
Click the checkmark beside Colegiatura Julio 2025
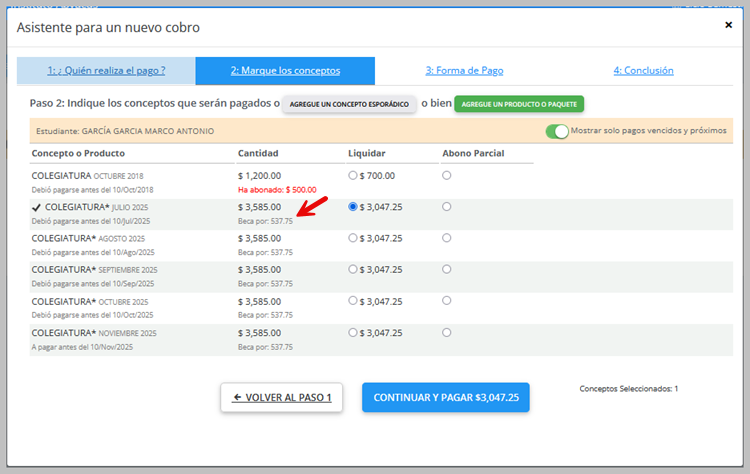click(x=37, y=207)
